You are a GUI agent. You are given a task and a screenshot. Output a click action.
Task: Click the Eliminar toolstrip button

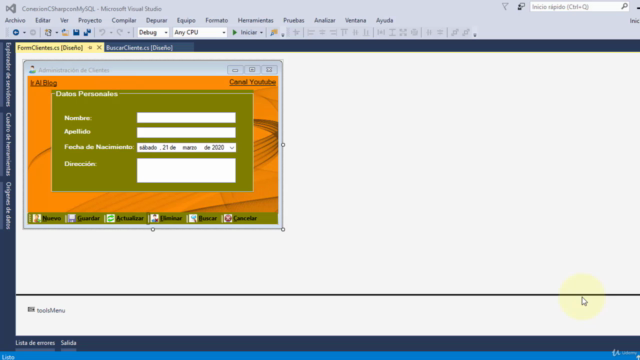pyautogui.click(x=167, y=218)
